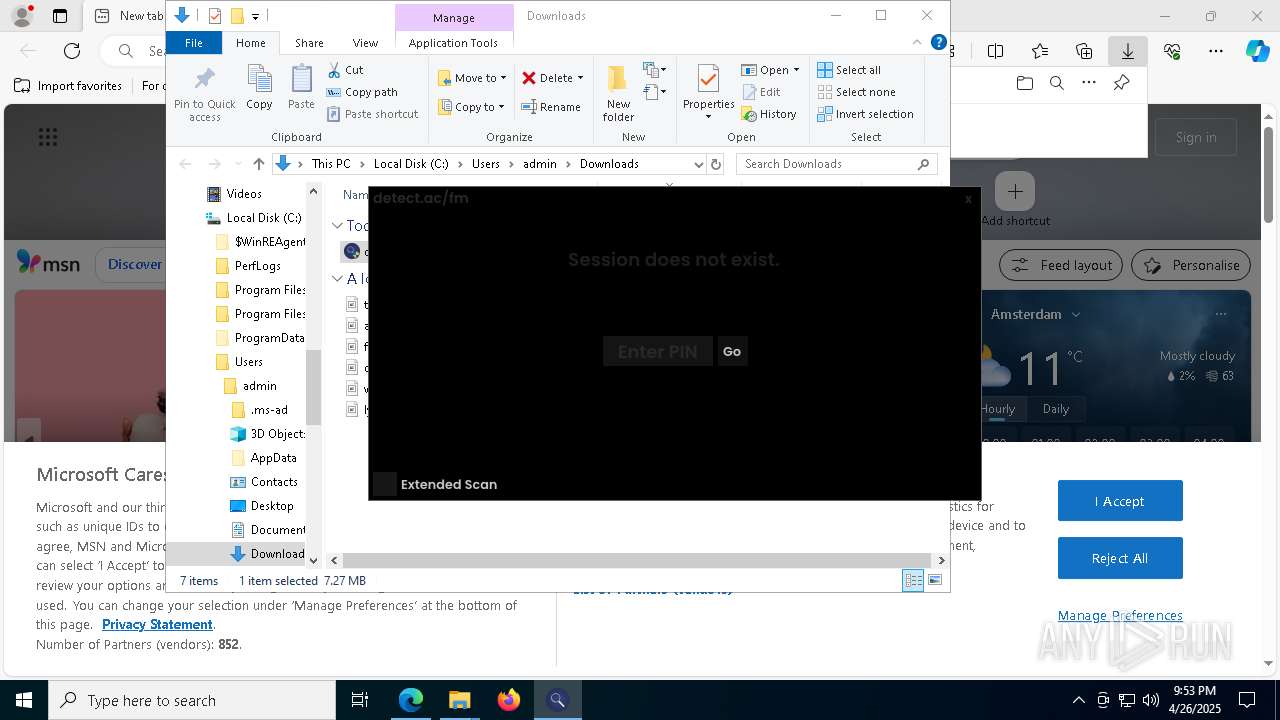Click Explorer horizontal scrollbar track
The width and height of the screenshot is (1280, 720).
[x=636, y=560]
